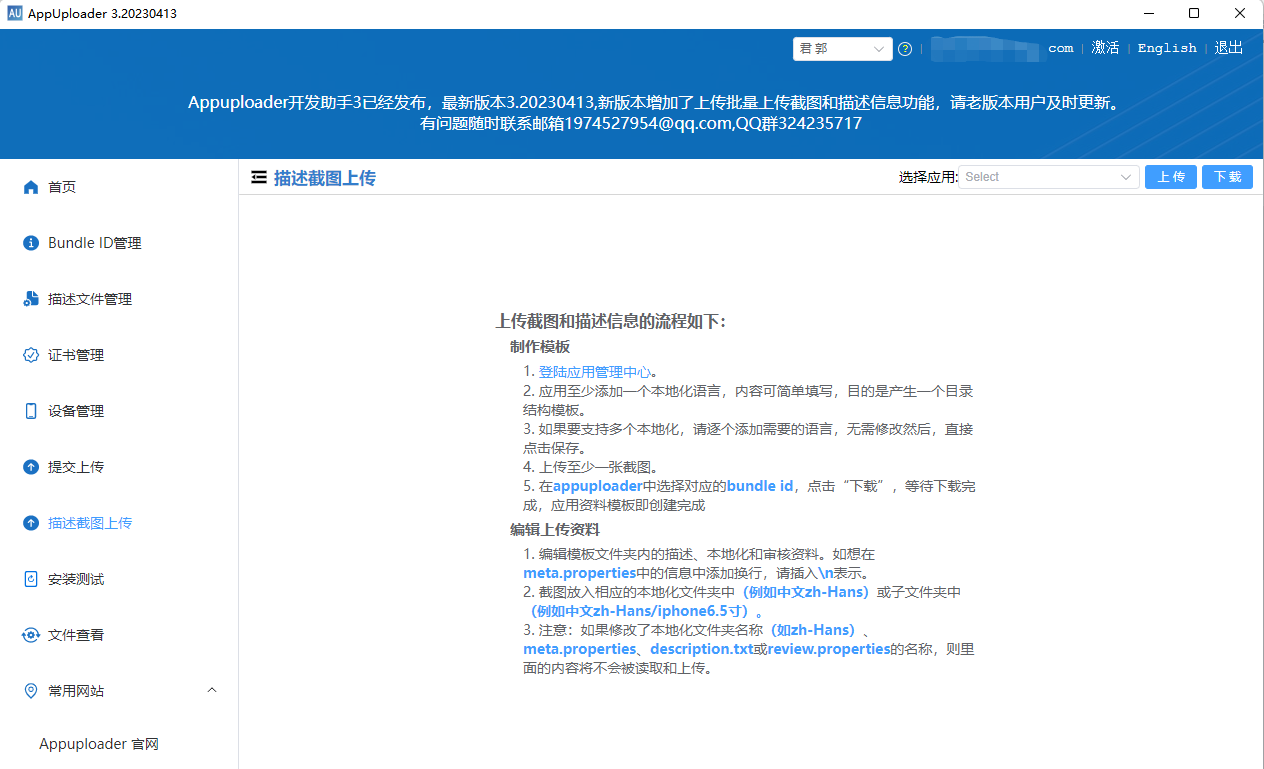Image resolution: width=1264 pixels, height=769 pixels.
Task: Click the version announcement banner text
Action: [x=653, y=103]
